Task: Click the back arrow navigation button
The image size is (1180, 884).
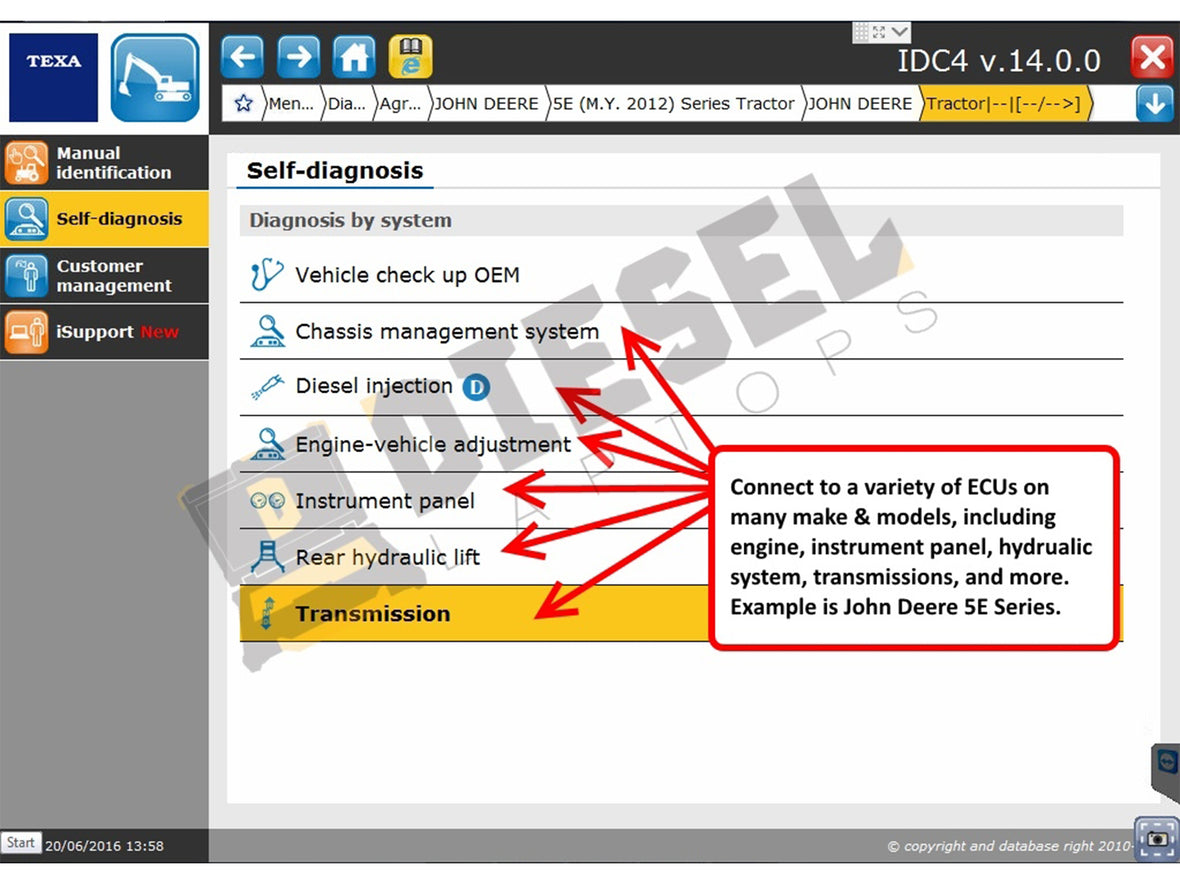Action: (x=241, y=57)
